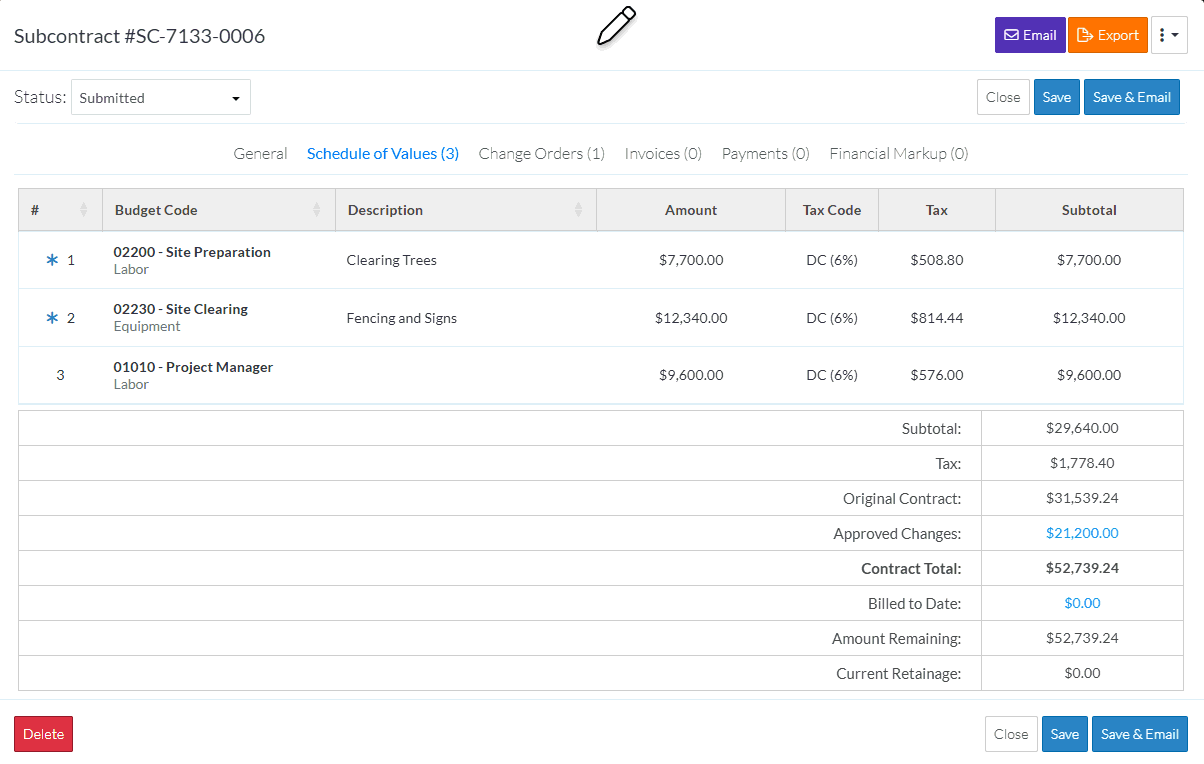Click the $508.80 tax cell

[x=937, y=260]
